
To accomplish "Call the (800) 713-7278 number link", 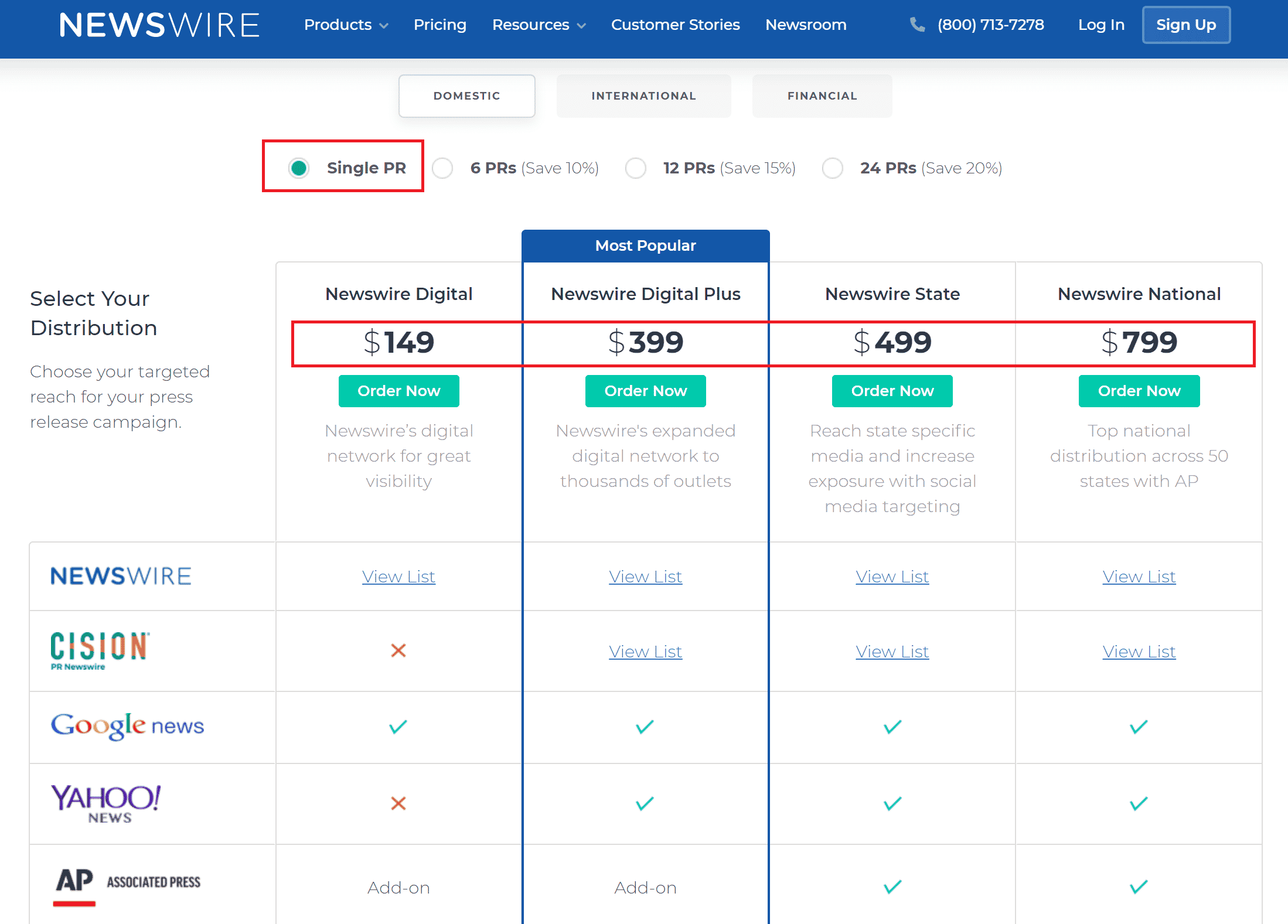I will pos(990,25).
